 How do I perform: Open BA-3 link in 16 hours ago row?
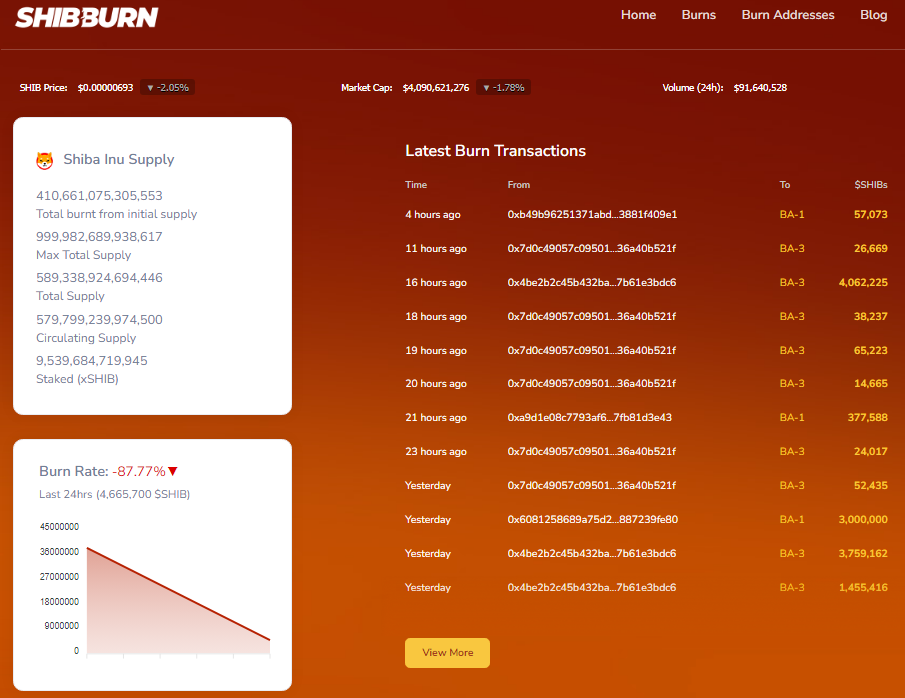pyautogui.click(x=792, y=283)
